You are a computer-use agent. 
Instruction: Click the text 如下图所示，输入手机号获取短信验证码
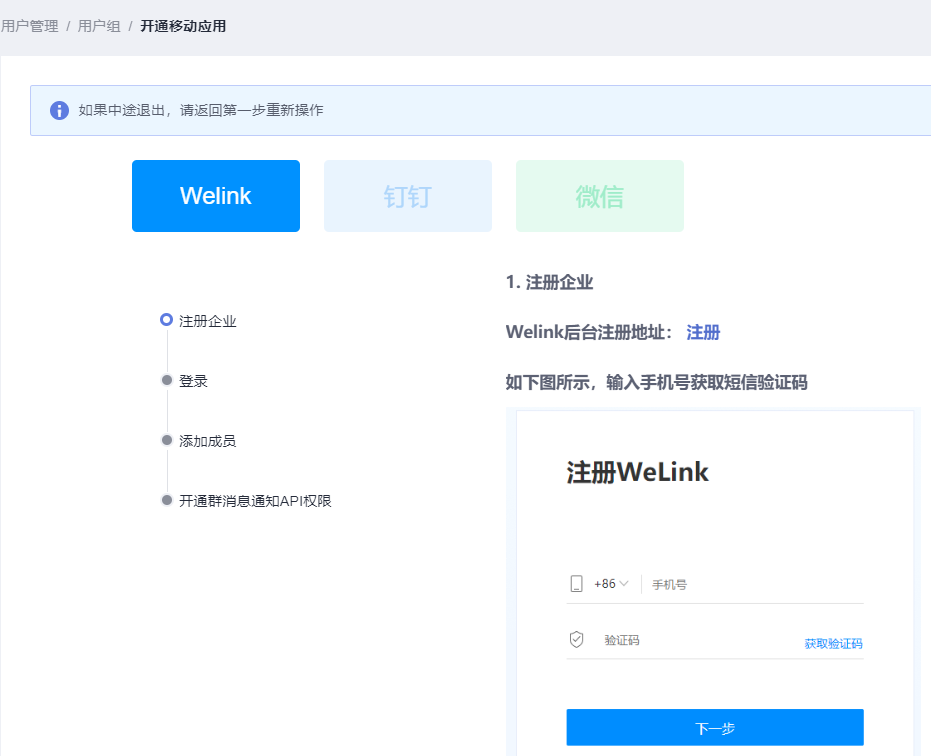pyautogui.click(x=657, y=382)
